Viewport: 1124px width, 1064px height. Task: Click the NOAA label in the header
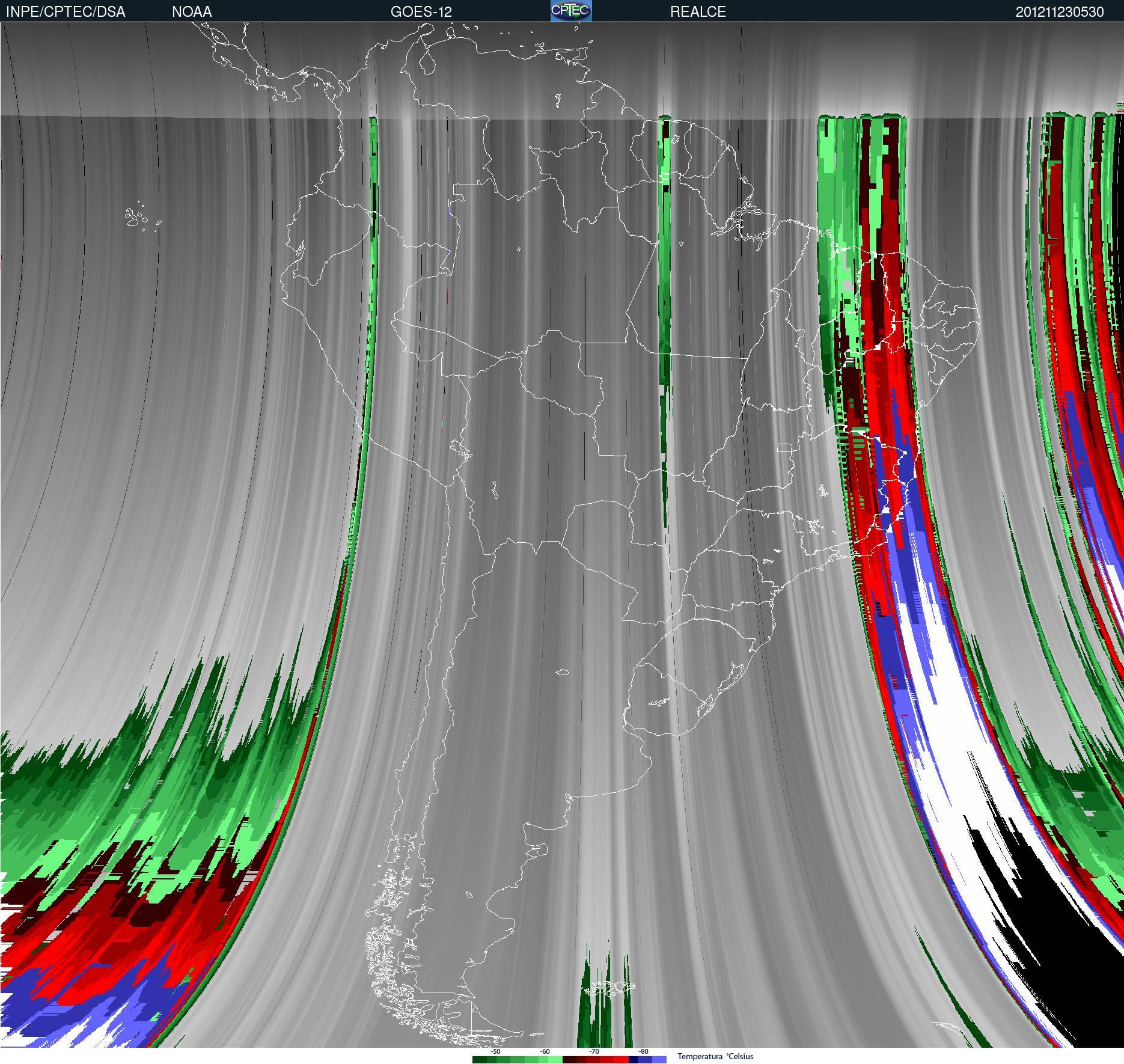click(x=192, y=12)
